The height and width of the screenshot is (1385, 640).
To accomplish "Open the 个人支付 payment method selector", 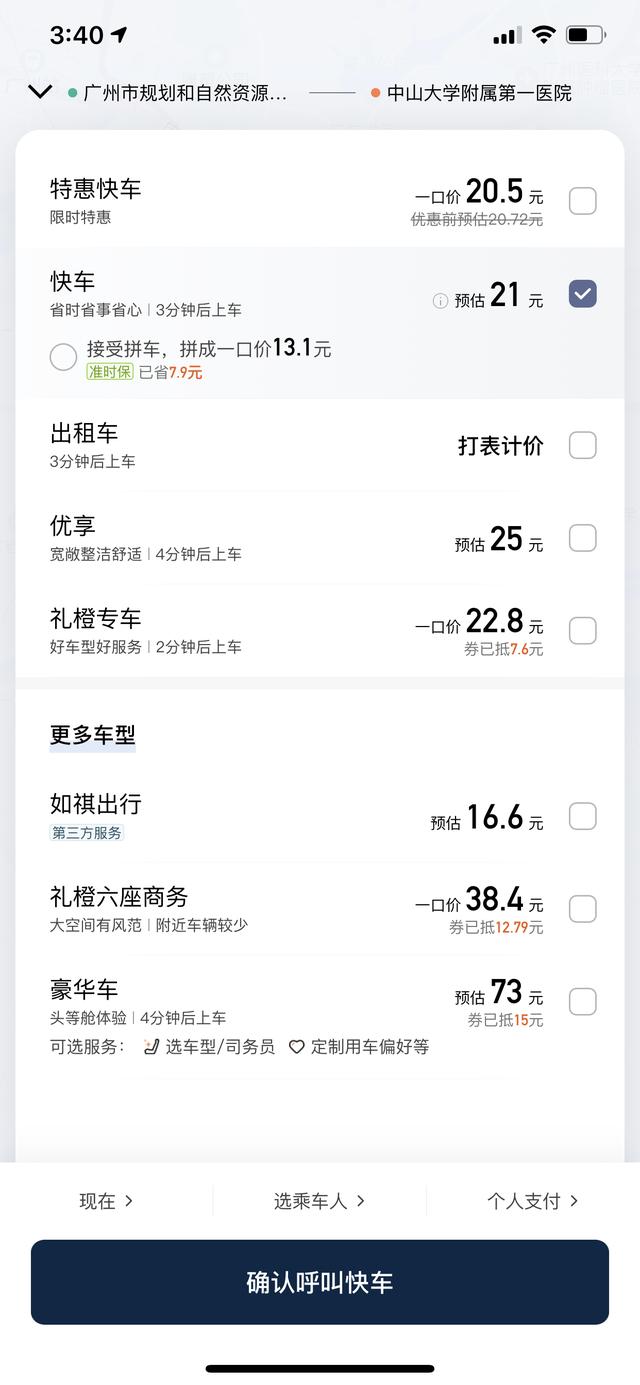I will 532,1201.
